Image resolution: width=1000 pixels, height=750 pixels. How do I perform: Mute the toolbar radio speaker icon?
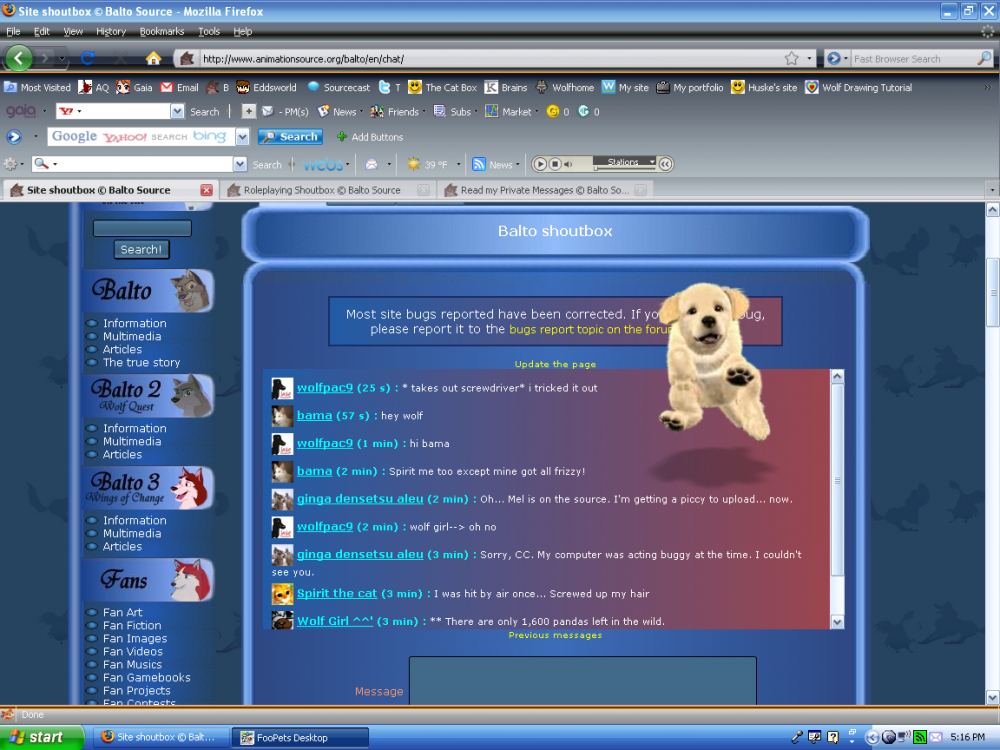[568, 165]
